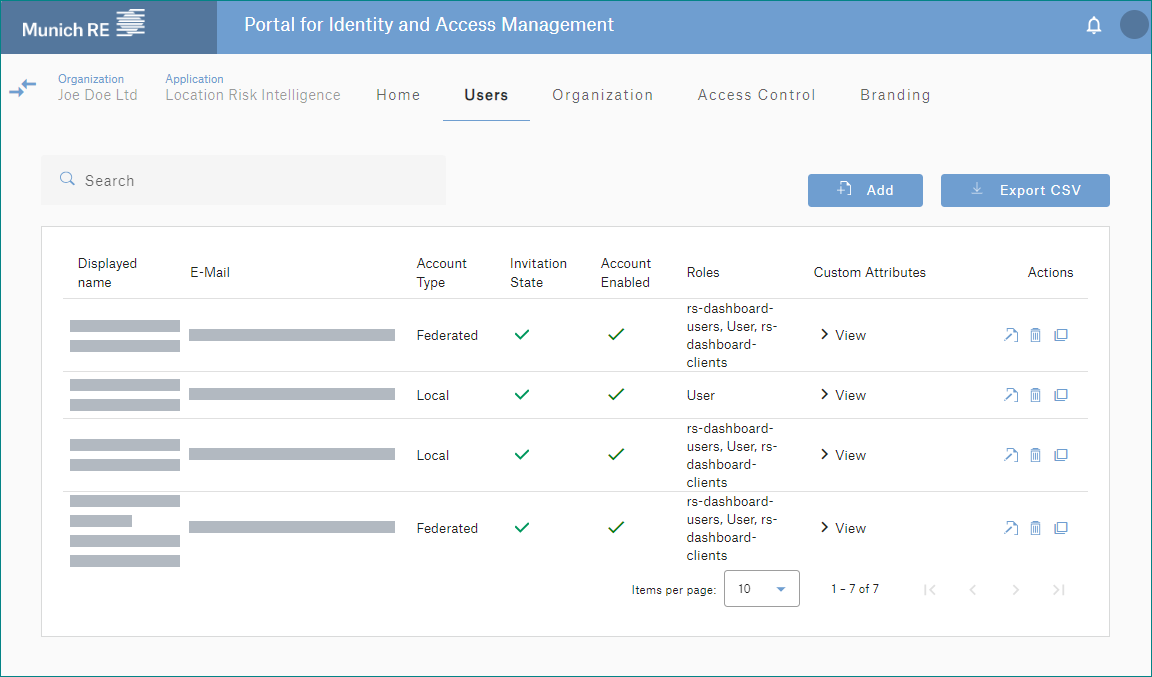Click the Munich RE logo

click(x=83, y=24)
